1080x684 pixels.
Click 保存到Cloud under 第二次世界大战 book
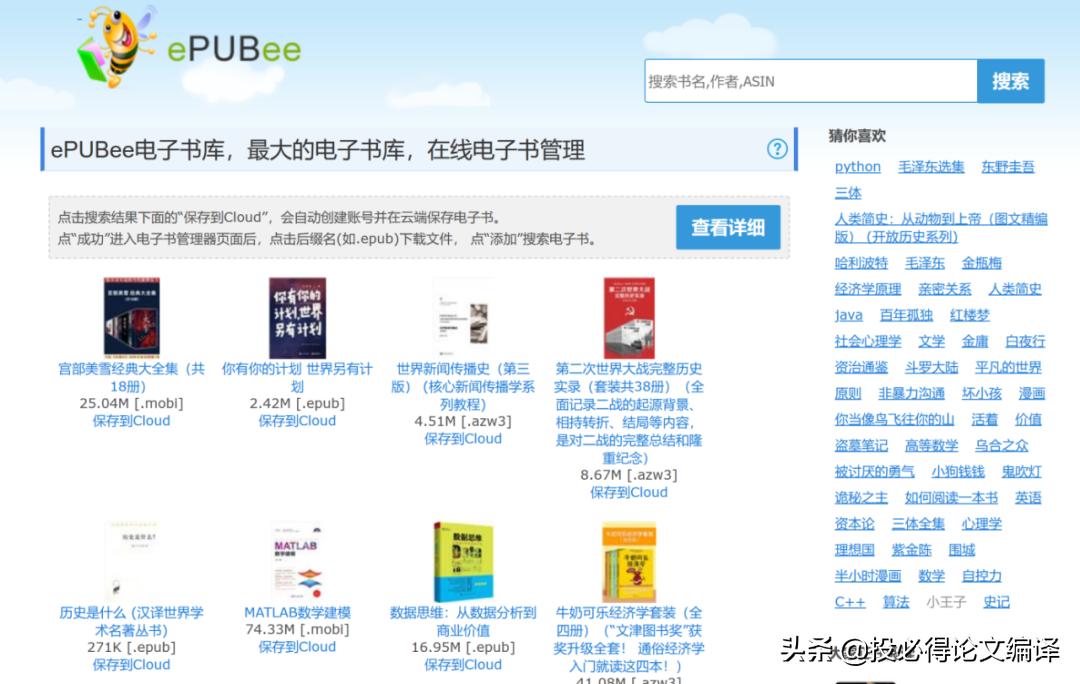pyautogui.click(x=629, y=493)
